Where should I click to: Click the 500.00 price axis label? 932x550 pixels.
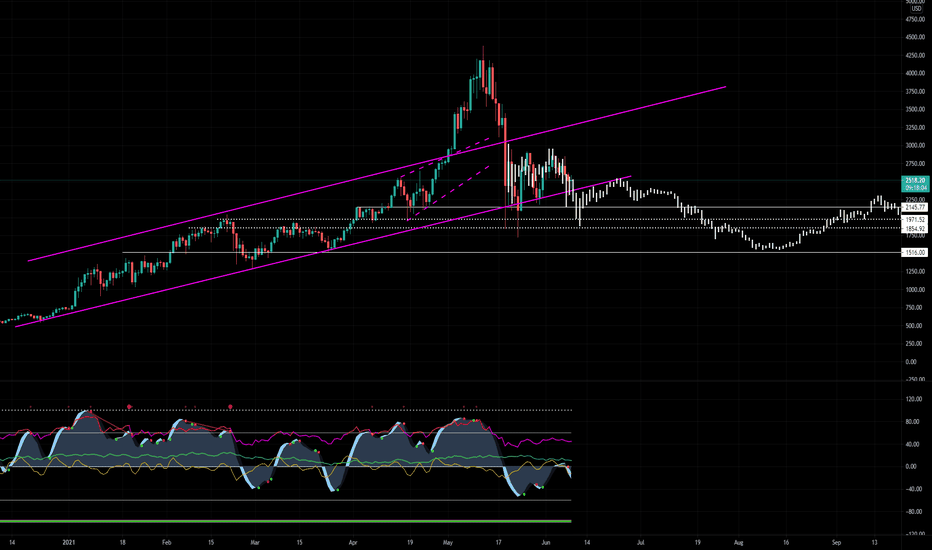916,326
